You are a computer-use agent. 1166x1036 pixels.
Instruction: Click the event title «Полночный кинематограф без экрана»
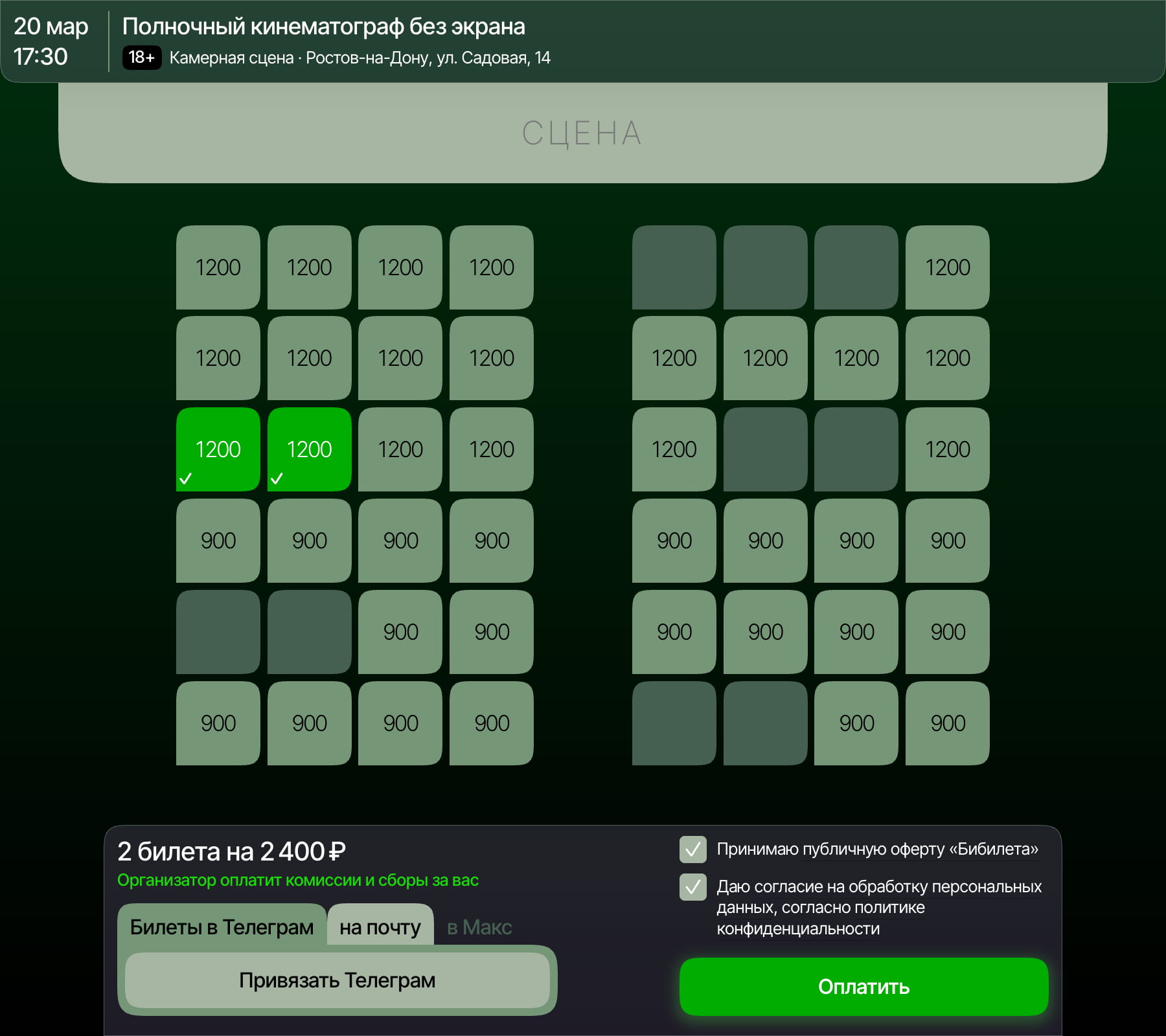[x=323, y=27]
